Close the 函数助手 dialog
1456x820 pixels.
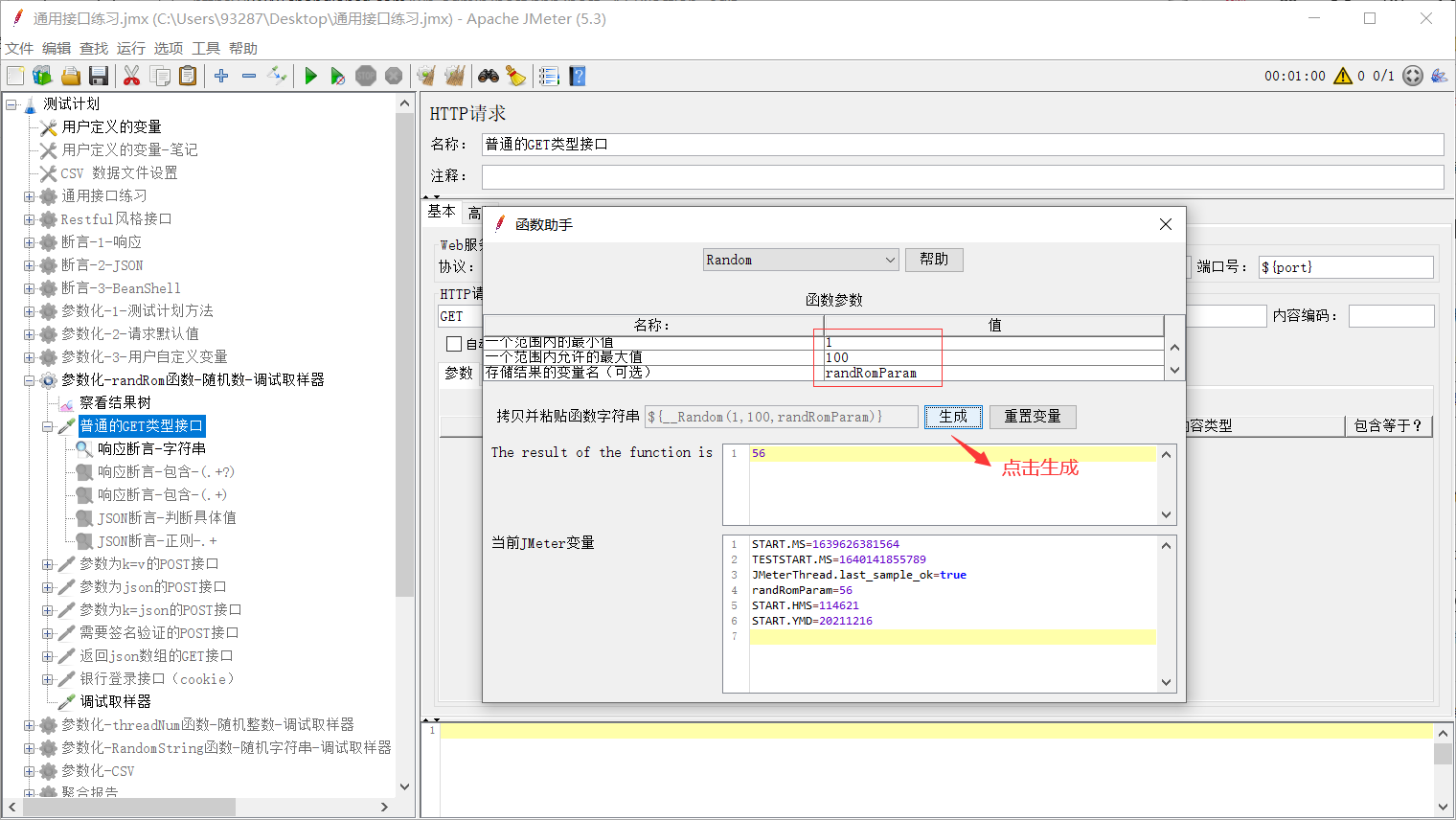pyautogui.click(x=1166, y=224)
